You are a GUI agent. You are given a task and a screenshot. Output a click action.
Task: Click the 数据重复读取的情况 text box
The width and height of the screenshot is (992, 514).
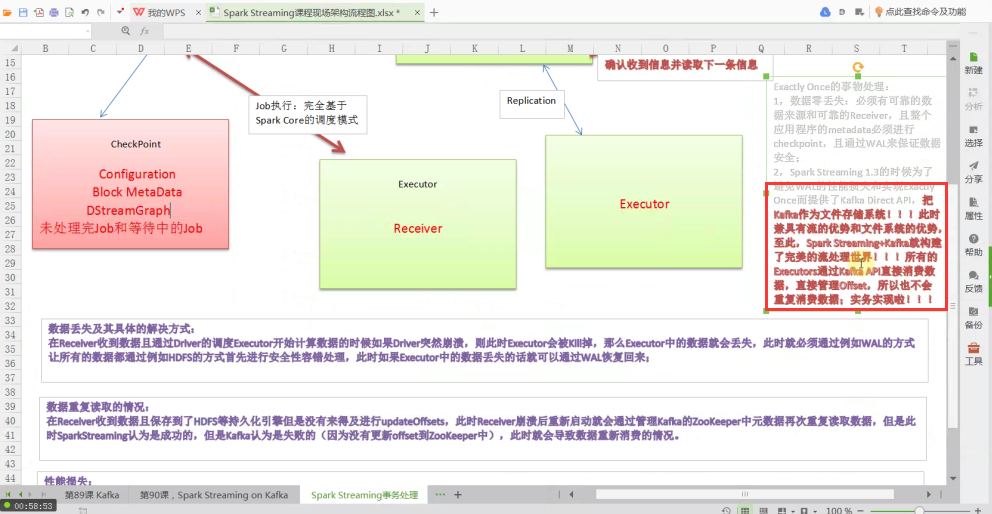[483, 429]
